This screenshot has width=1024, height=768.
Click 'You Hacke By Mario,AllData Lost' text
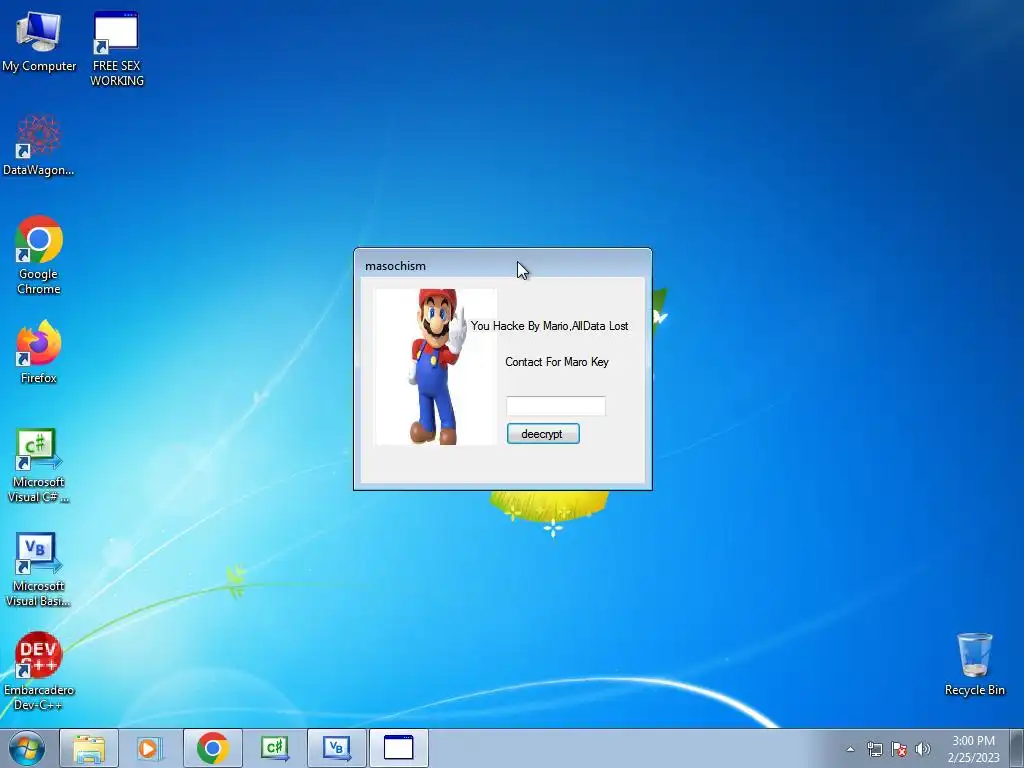(x=549, y=326)
